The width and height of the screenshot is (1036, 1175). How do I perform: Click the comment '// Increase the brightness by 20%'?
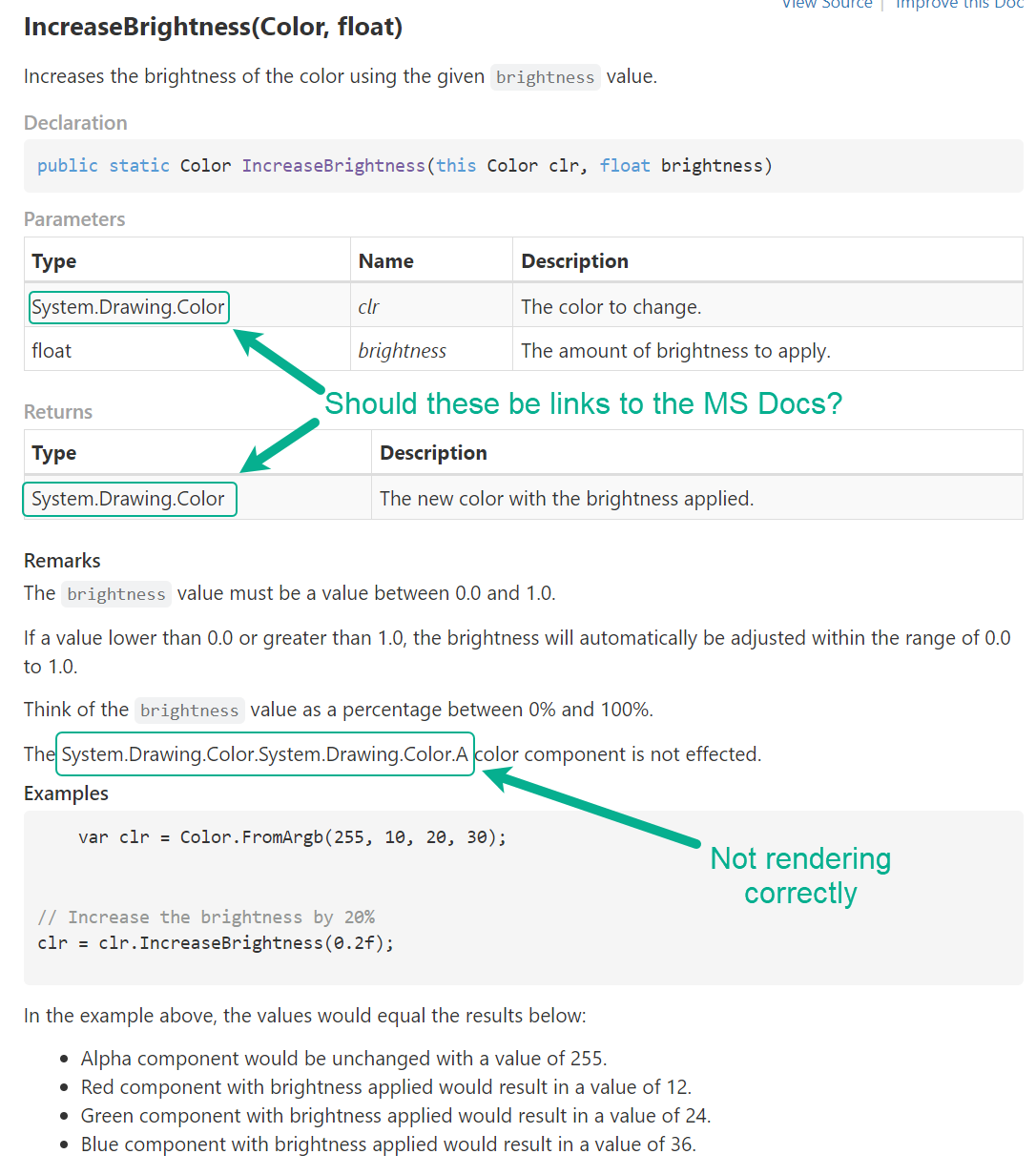point(206,917)
